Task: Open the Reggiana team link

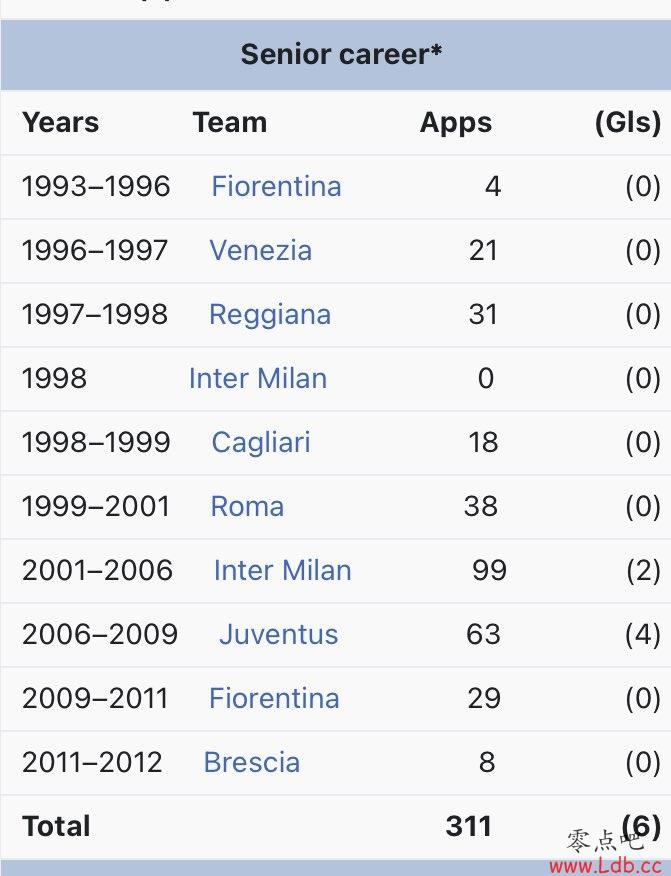Action: click(x=270, y=315)
